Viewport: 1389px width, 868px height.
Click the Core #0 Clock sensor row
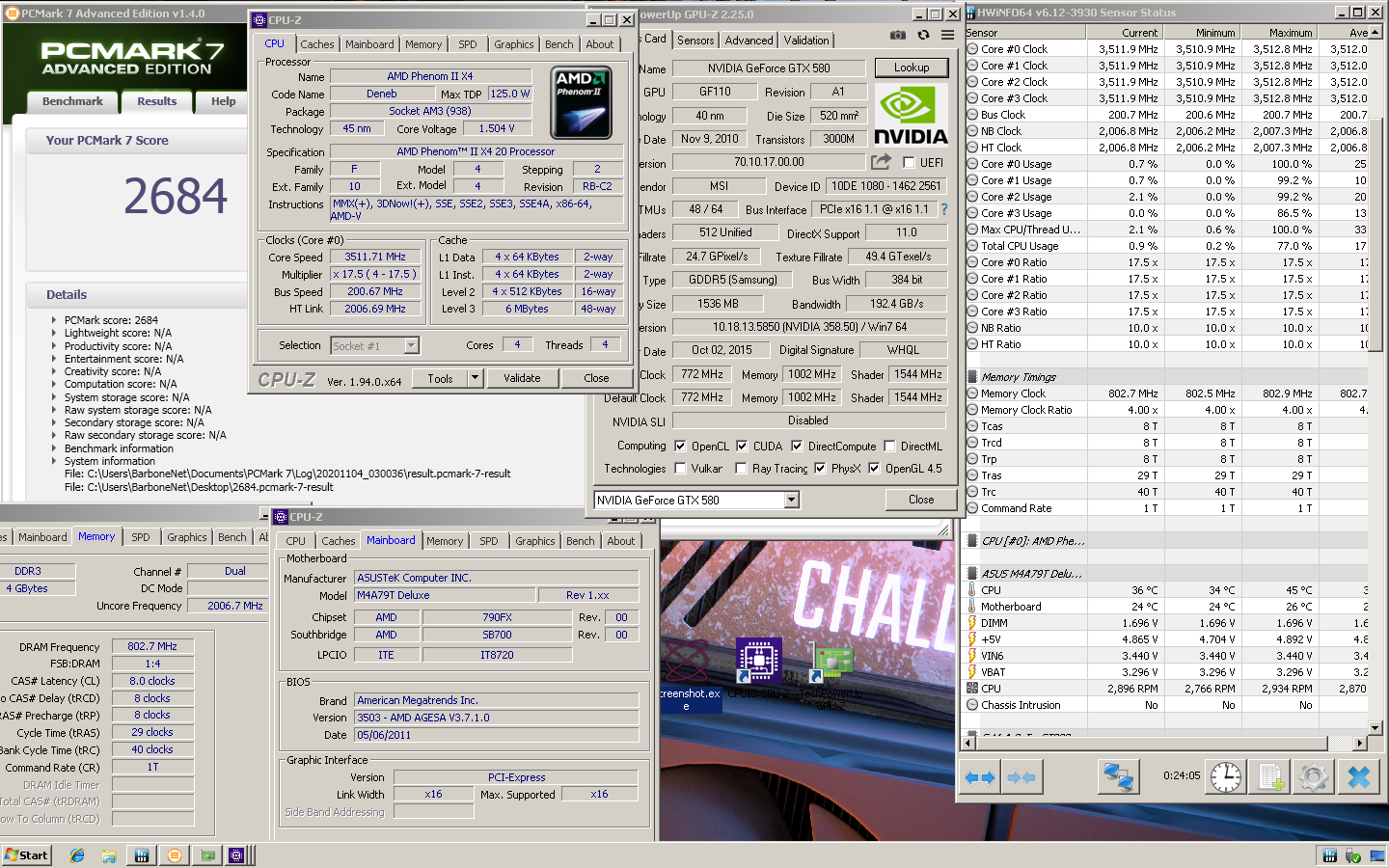click(x=1166, y=49)
